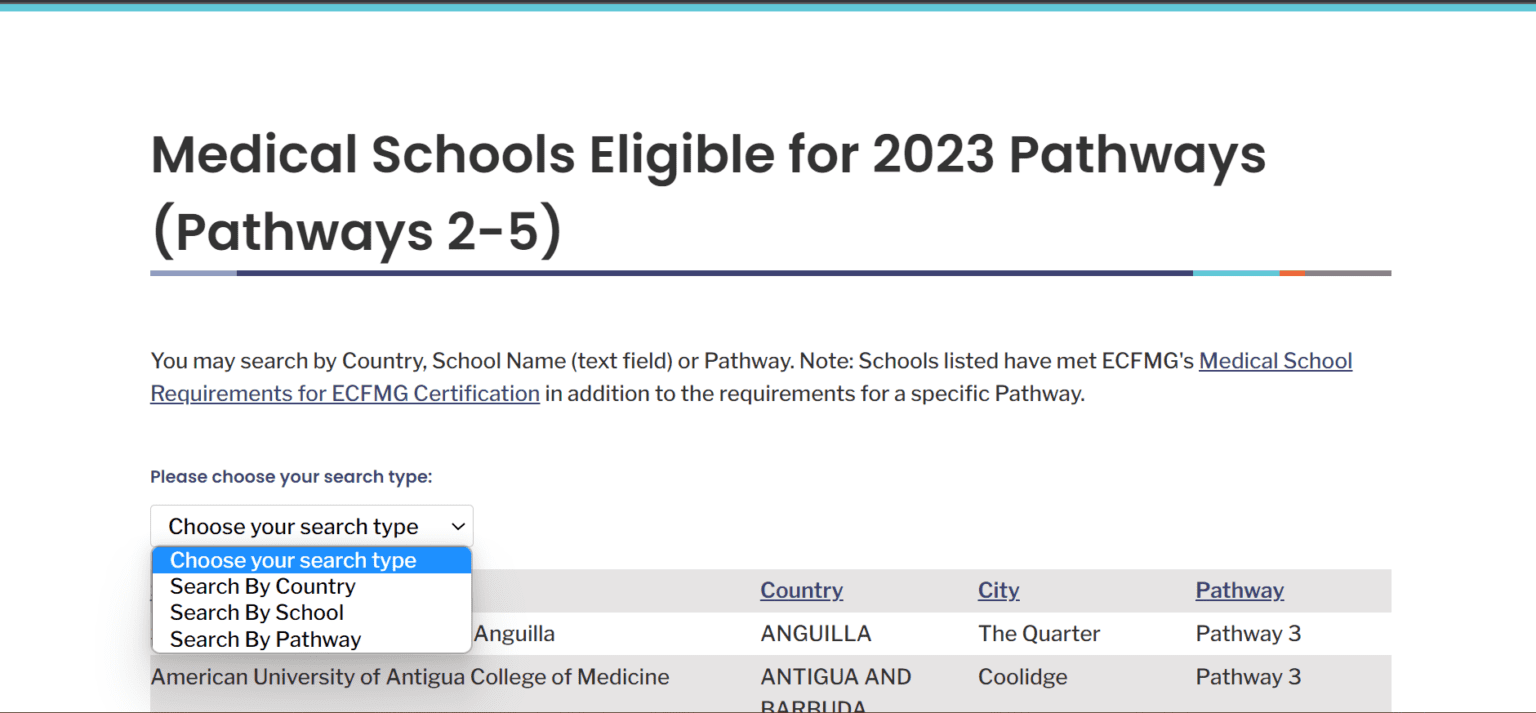Click the teal segment of the divider bar

(1235, 272)
